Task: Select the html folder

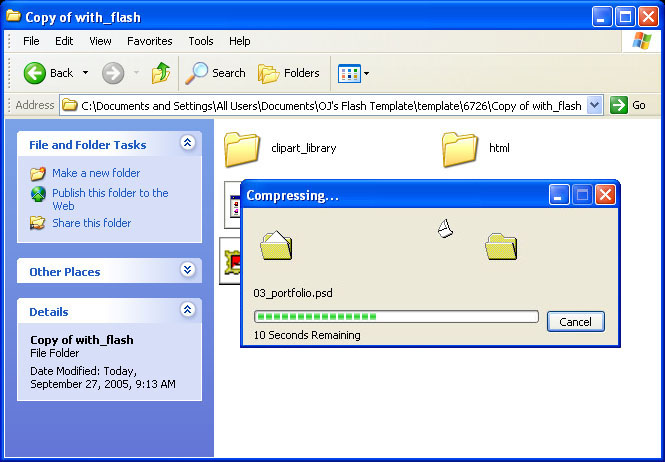Action: point(460,148)
